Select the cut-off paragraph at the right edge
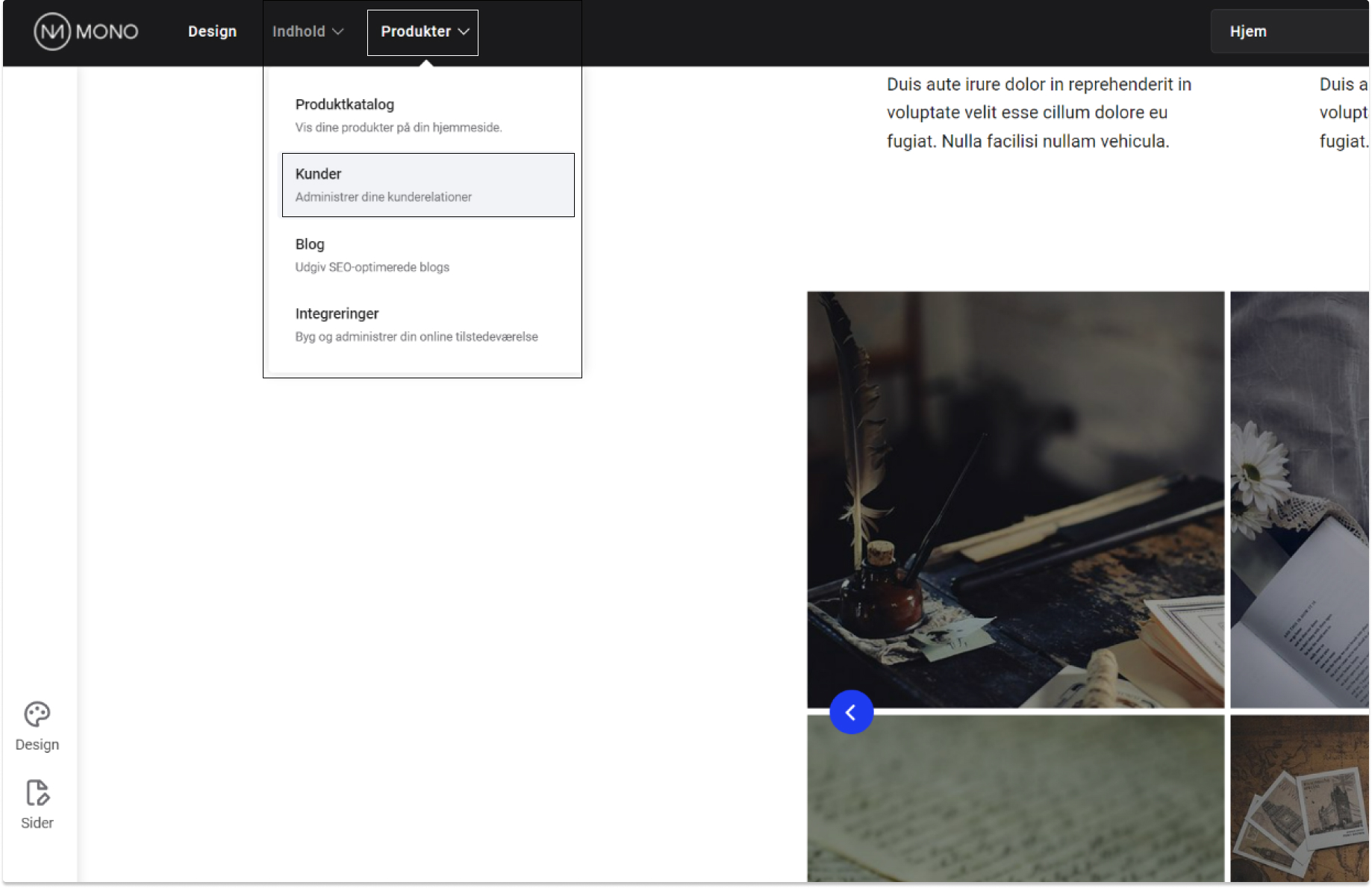Image resolution: width=1372 pixels, height=888 pixels. pyautogui.click(x=1343, y=113)
